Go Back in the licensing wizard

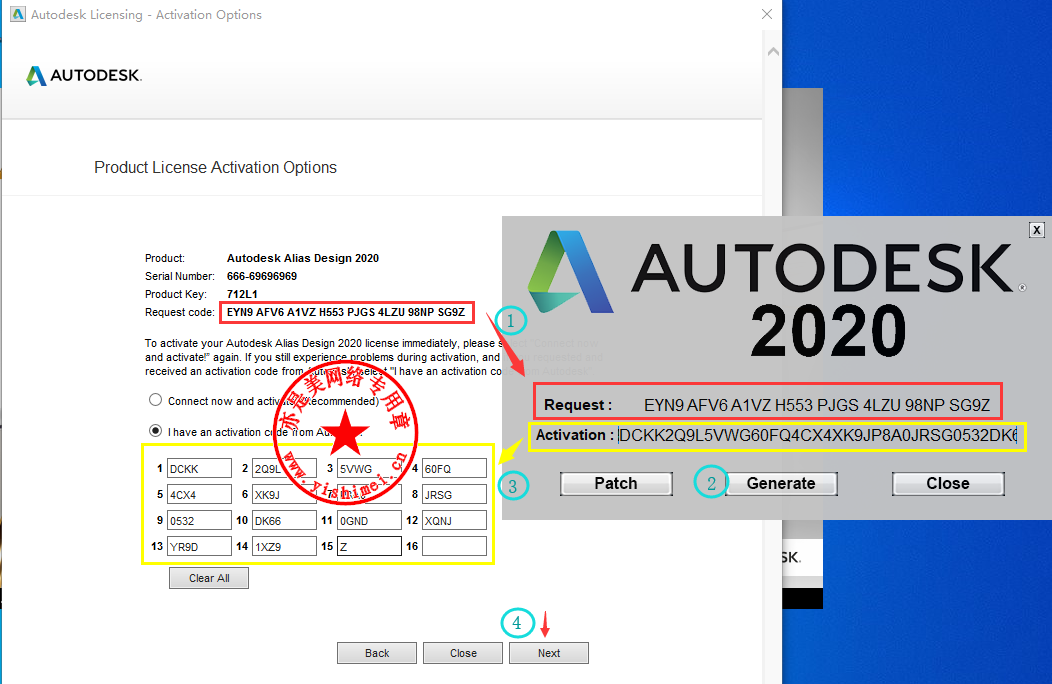(x=376, y=653)
